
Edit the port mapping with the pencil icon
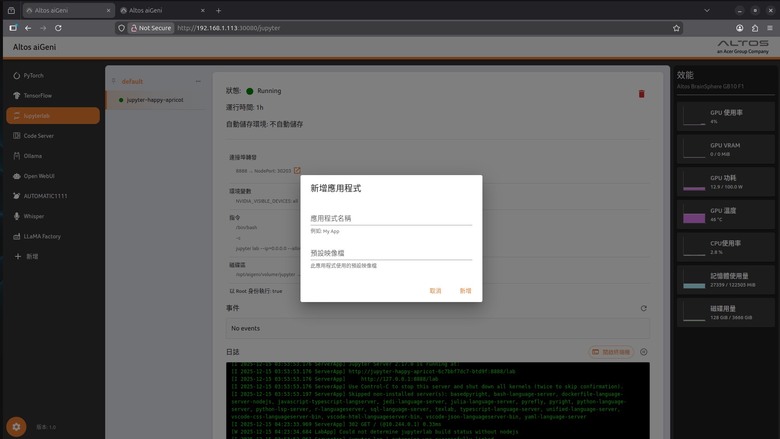tap(297, 171)
